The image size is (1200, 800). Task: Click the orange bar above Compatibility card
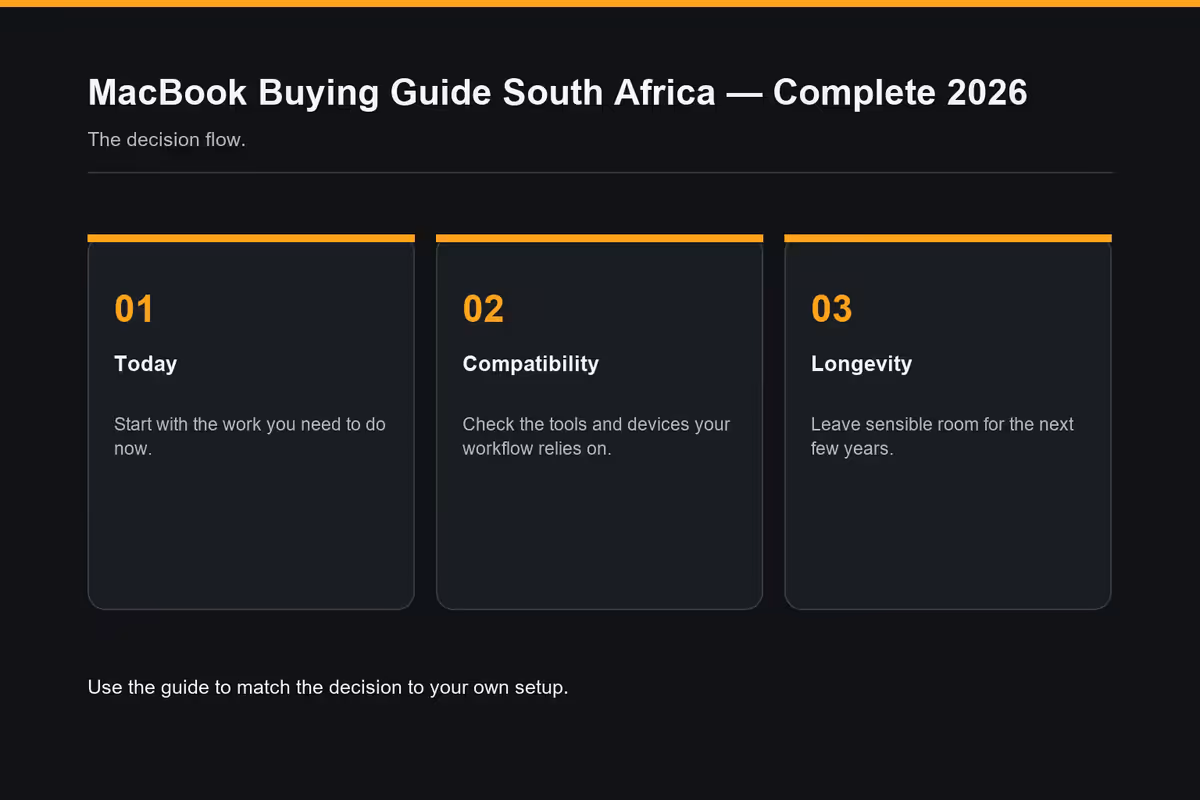pos(599,238)
